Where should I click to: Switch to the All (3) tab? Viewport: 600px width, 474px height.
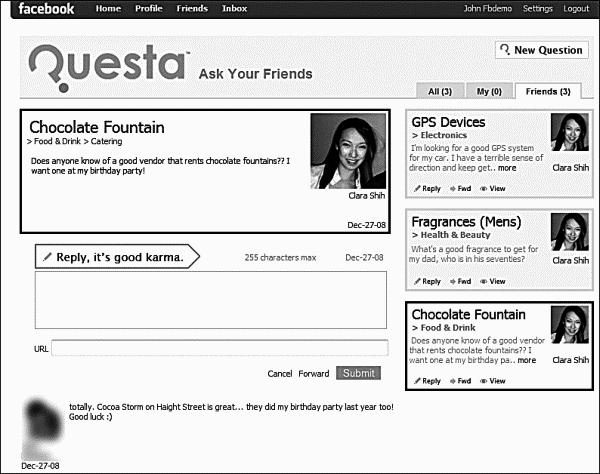click(x=440, y=92)
